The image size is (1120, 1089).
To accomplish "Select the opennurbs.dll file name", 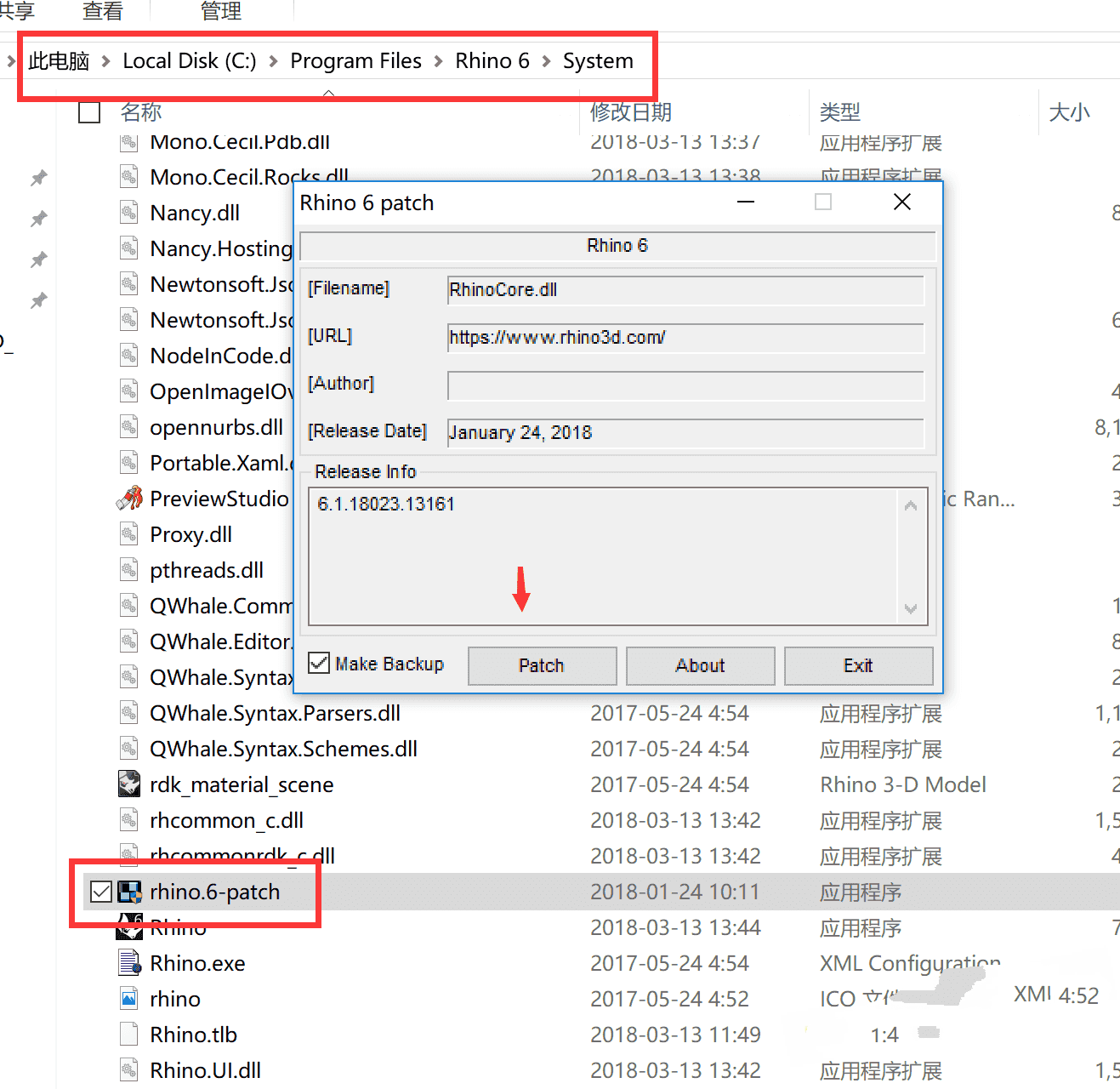I will (x=217, y=427).
